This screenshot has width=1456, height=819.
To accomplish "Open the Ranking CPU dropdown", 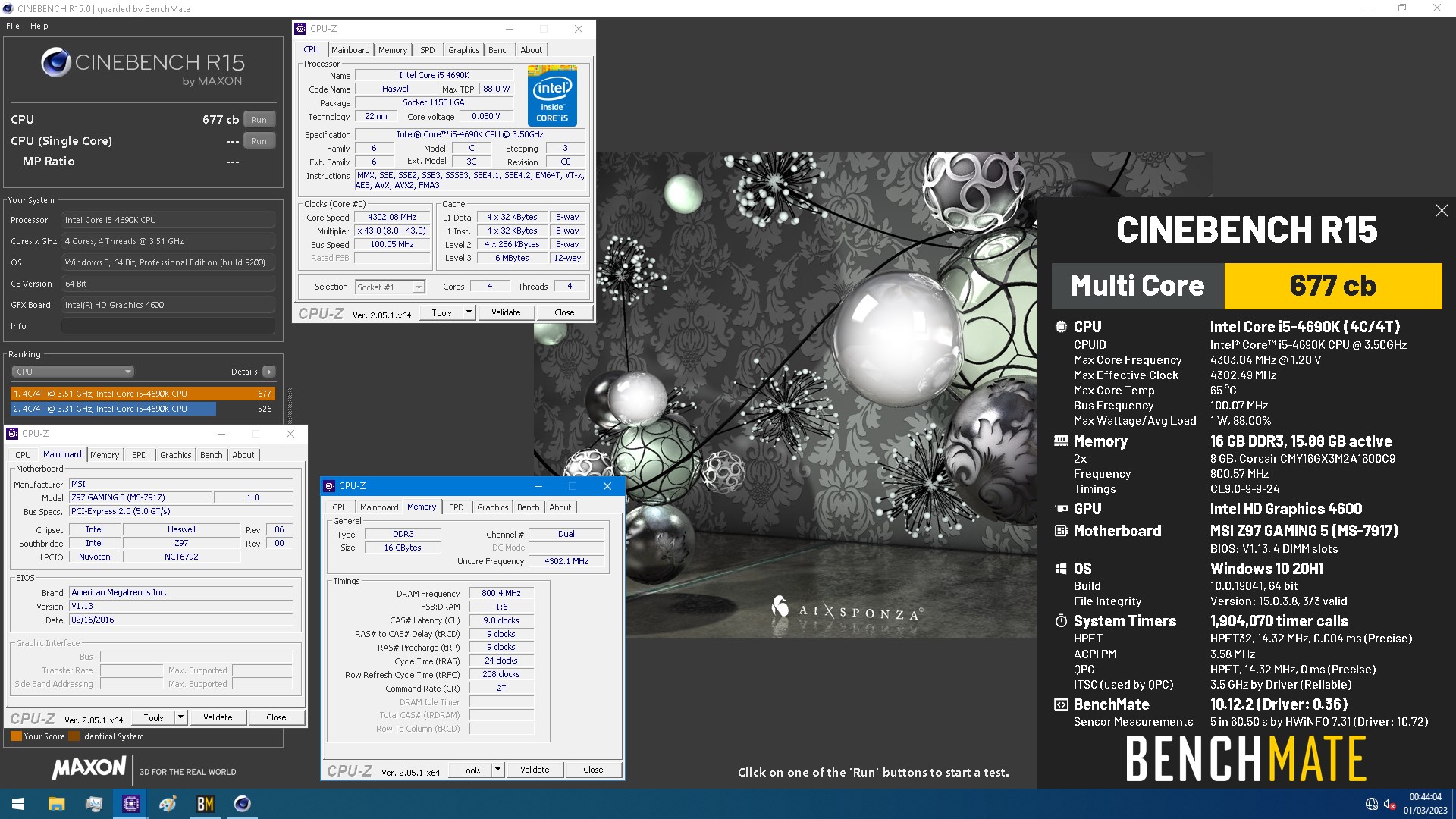I will pos(73,372).
